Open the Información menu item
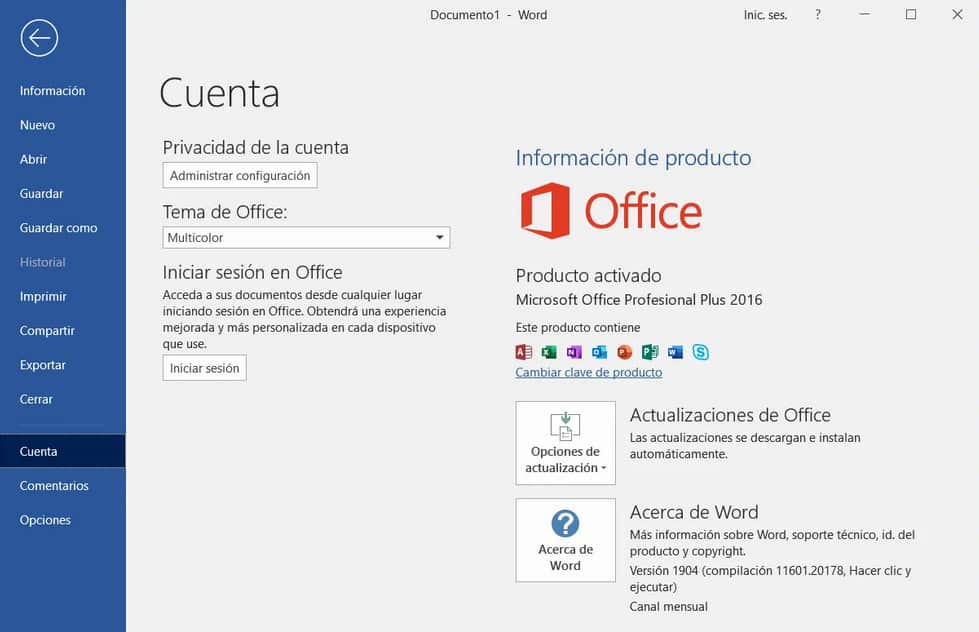Image resolution: width=979 pixels, height=632 pixels. click(53, 91)
